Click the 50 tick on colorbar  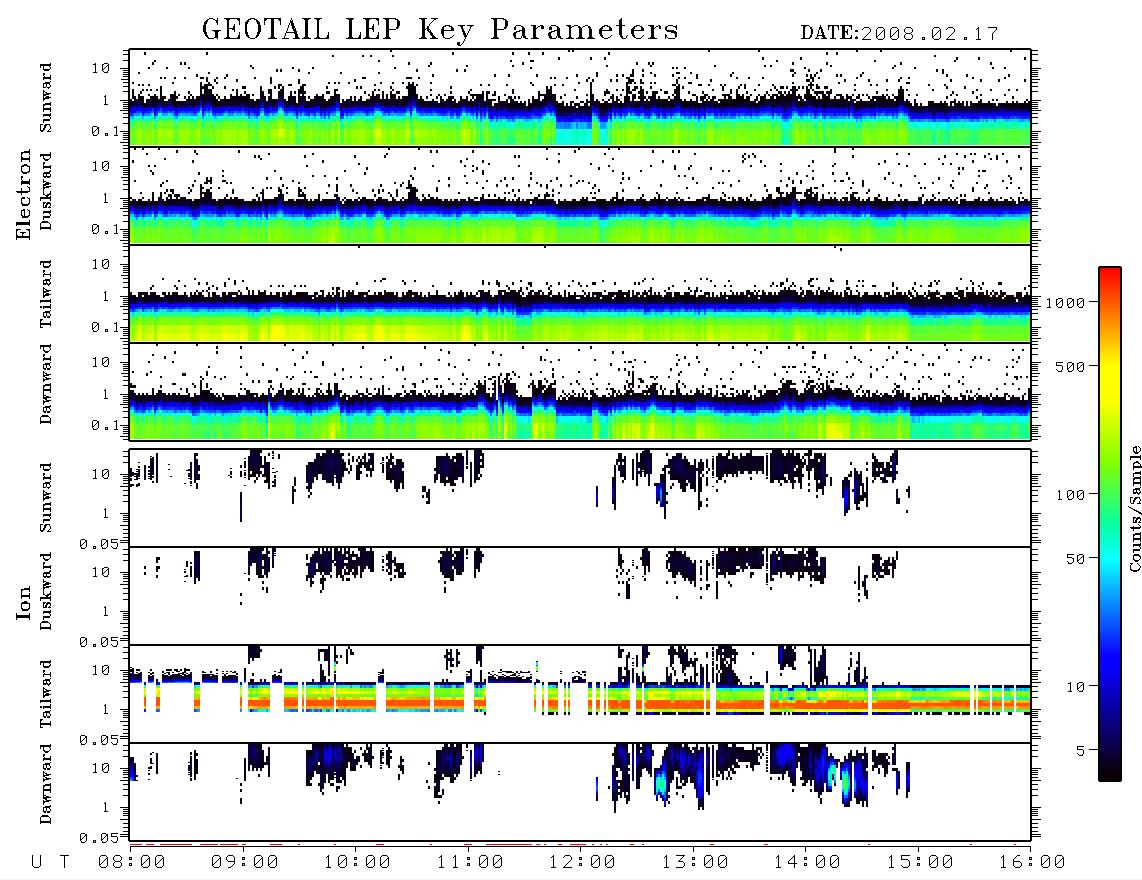[x=1076, y=559]
